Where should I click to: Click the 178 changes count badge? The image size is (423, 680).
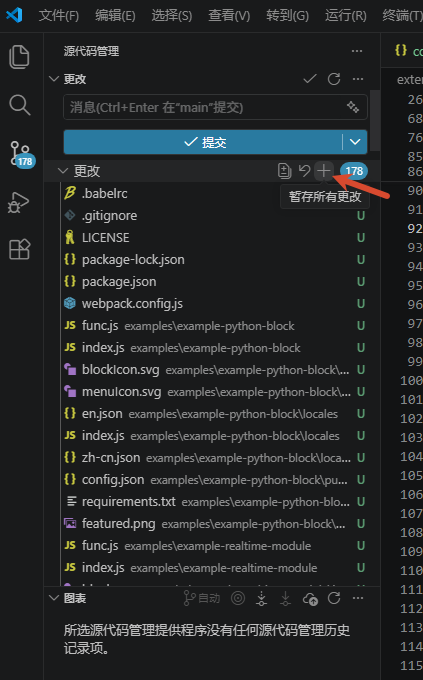point(354,171)
